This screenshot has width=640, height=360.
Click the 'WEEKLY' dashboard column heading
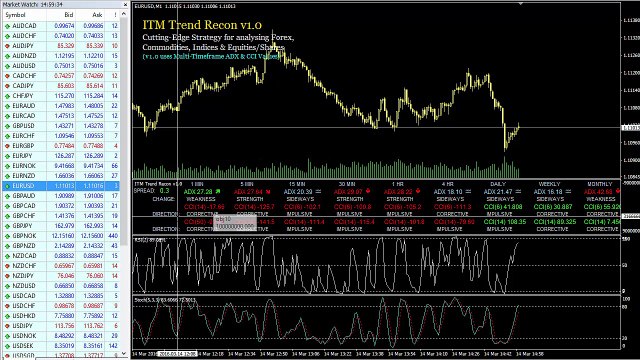[549, 184]
